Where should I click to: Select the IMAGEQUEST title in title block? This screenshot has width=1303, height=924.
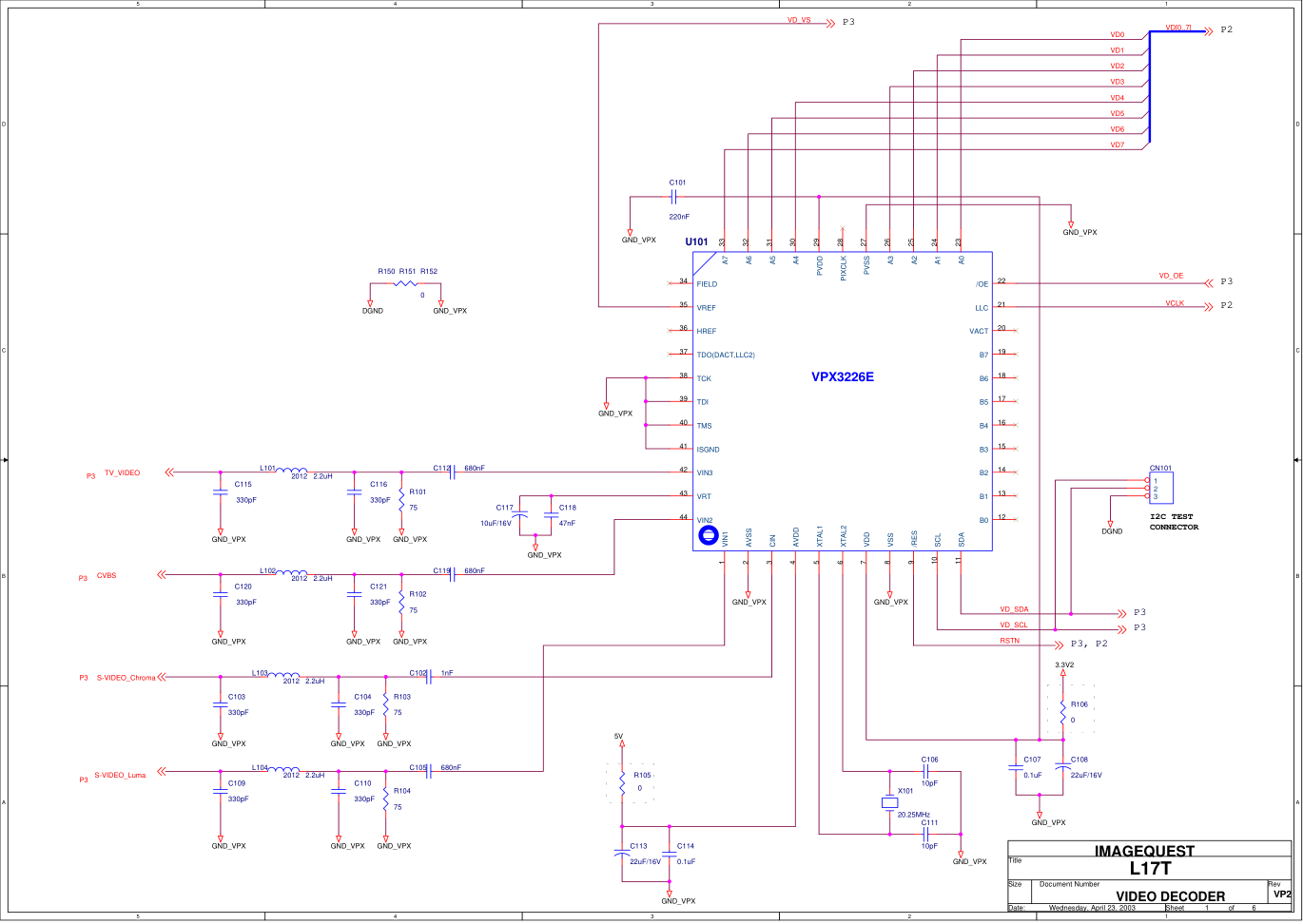(1144, 850)
